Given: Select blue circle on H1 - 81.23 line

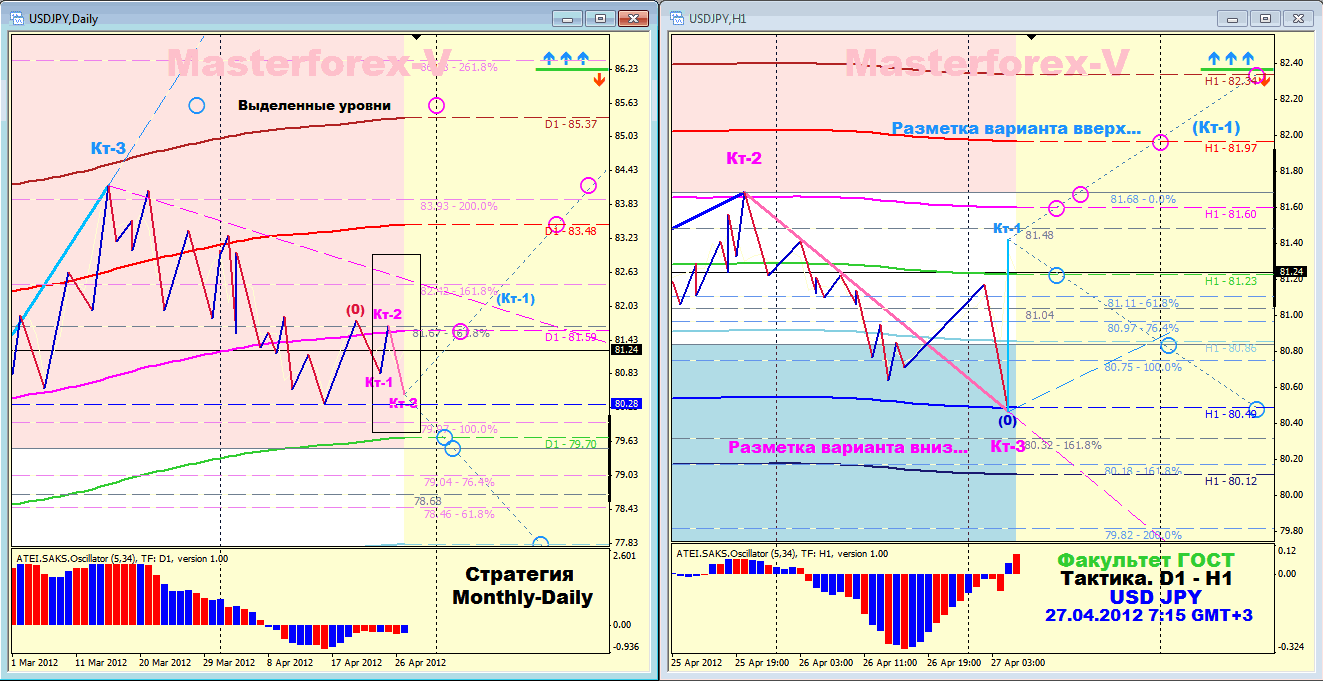Looking at the screenshot, I should 1057,274.
